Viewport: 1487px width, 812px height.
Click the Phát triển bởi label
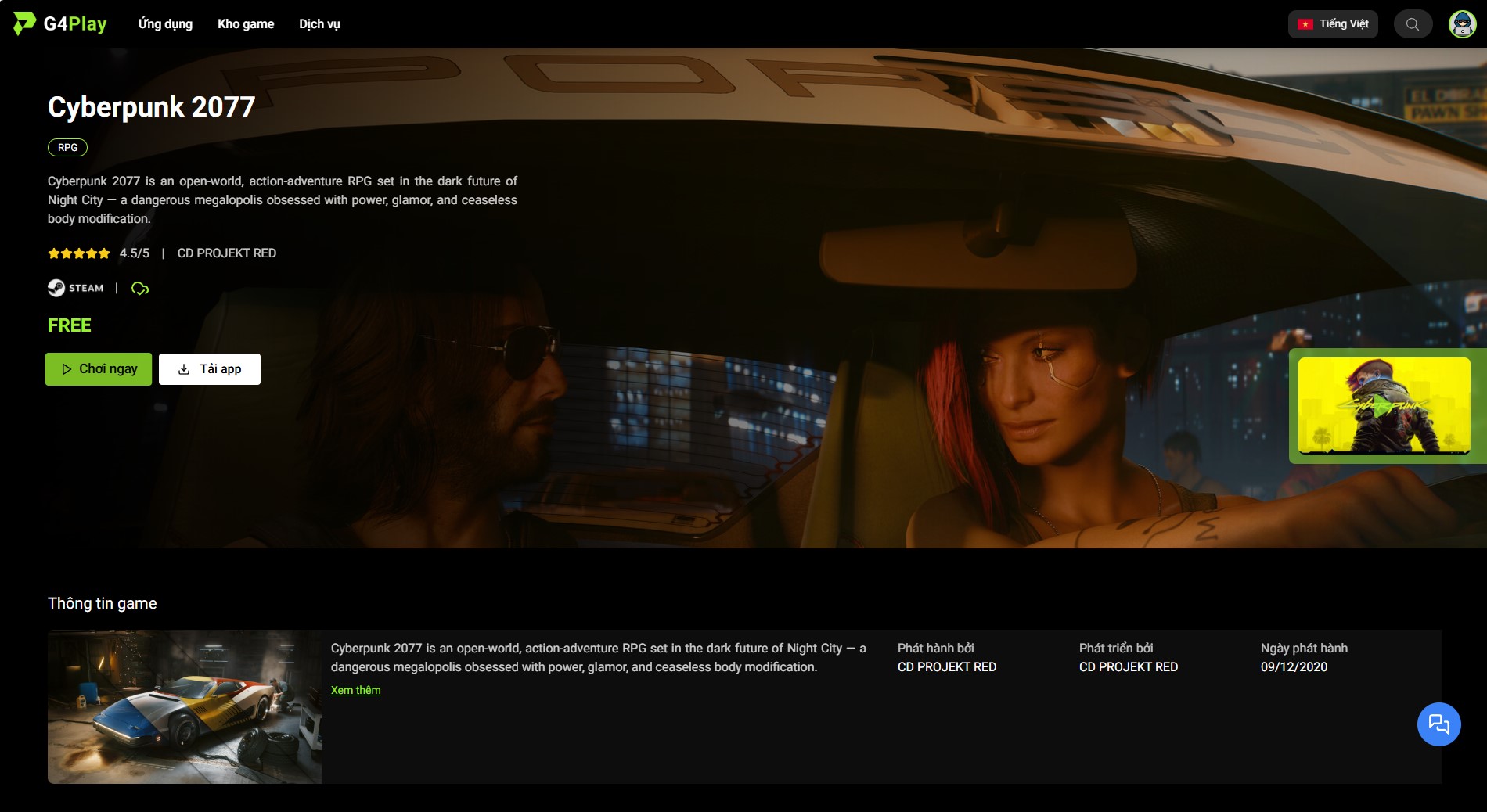pyautogui.click(x=1116, y=649)
